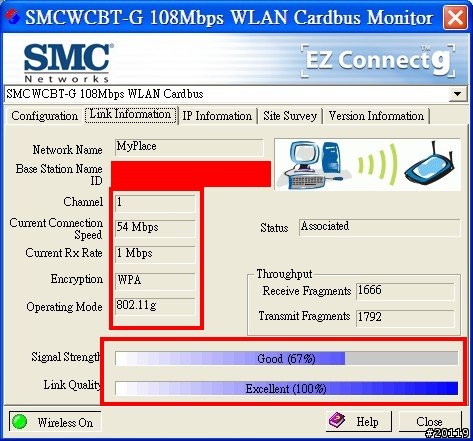Viewport: 473px width, 441px height.
Task: Click the window title bar text
Action: 229,17
